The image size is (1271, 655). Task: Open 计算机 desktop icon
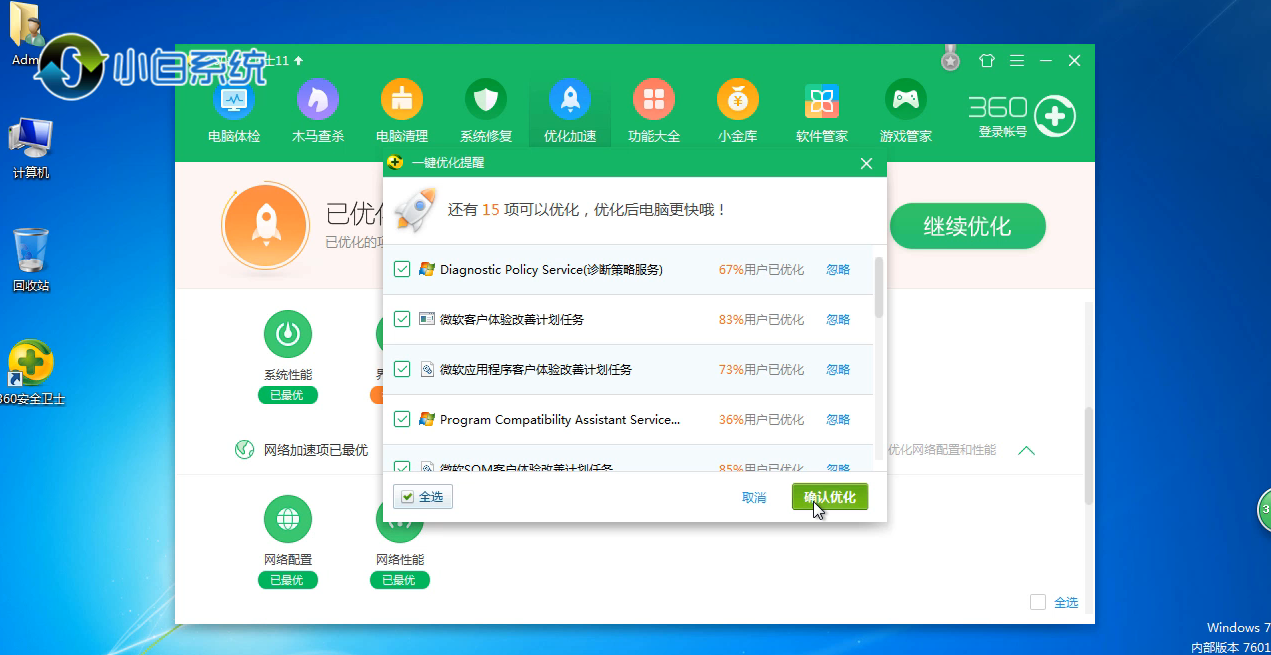pos(31,148)
